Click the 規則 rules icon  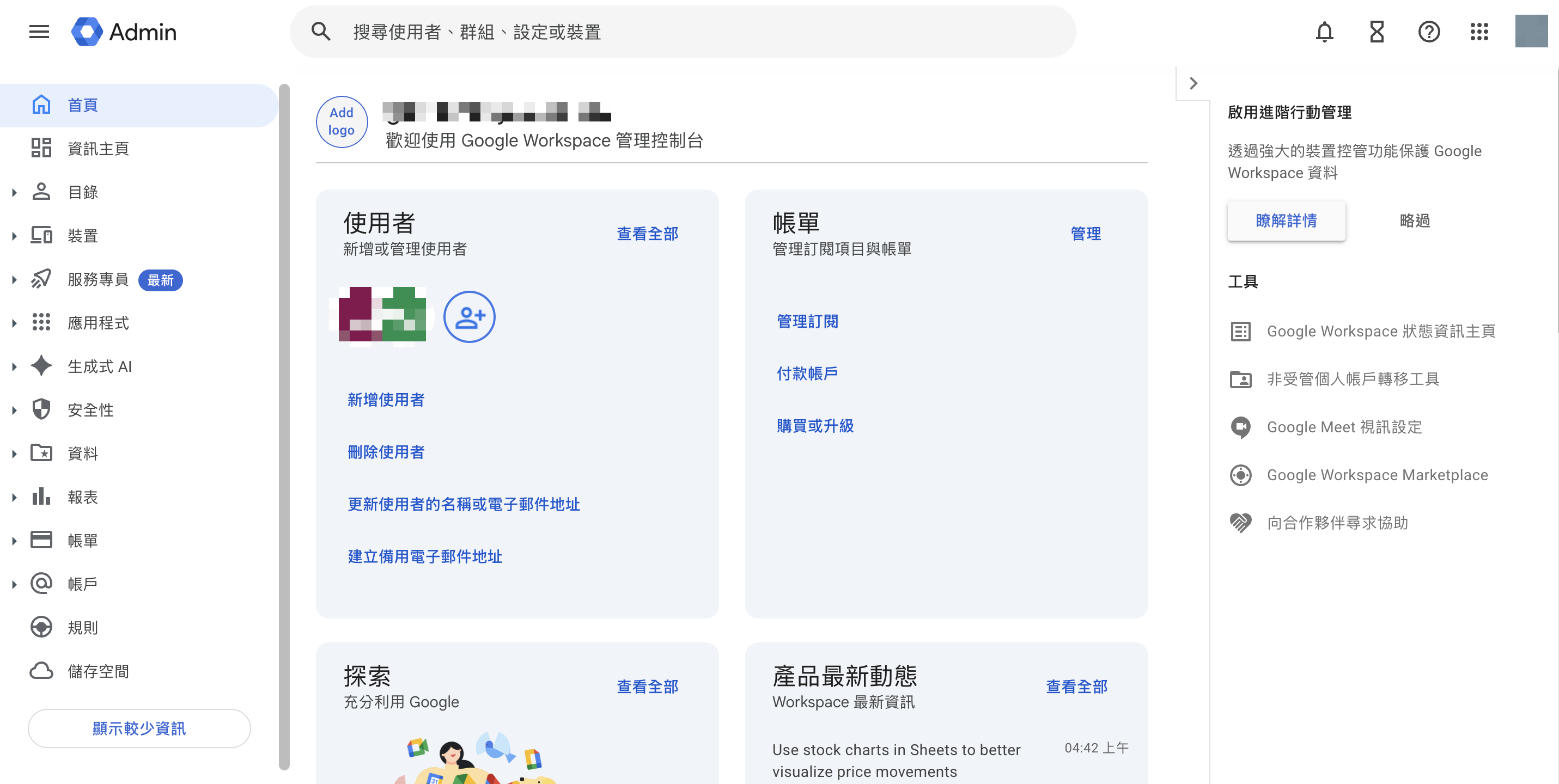tap(41, 627)
